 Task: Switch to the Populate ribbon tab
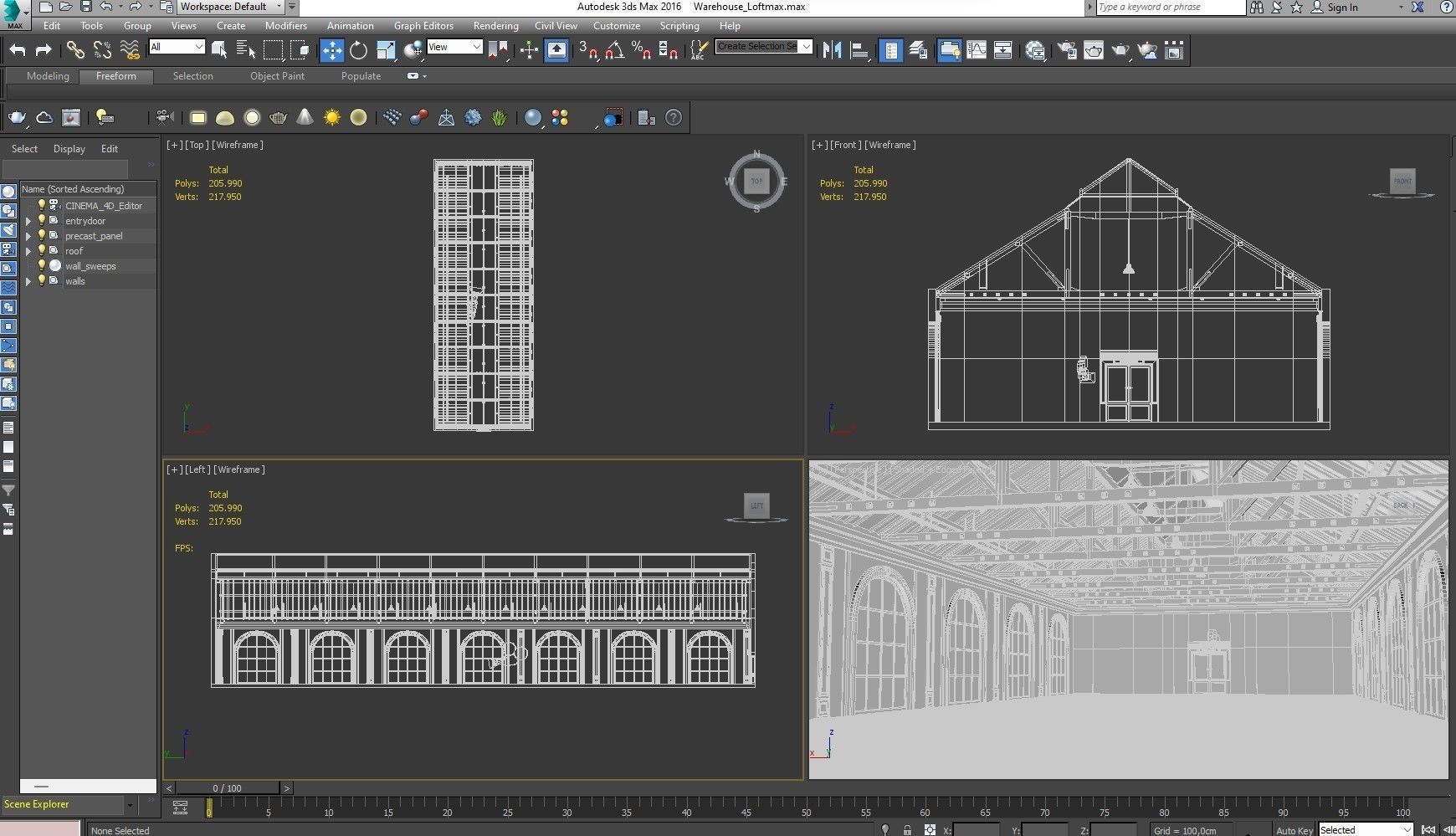361,76
